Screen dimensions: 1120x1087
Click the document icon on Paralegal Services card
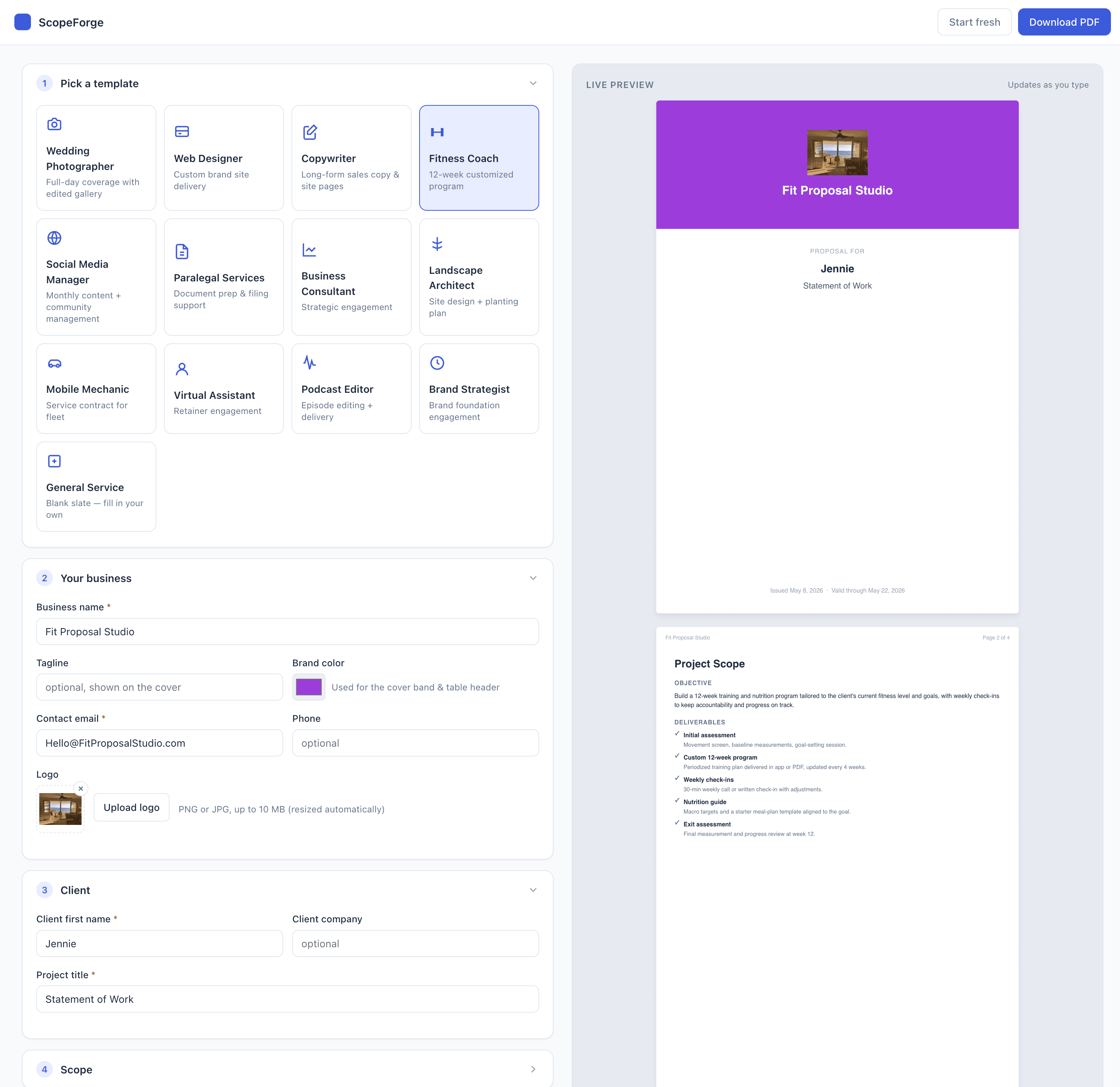182,252
